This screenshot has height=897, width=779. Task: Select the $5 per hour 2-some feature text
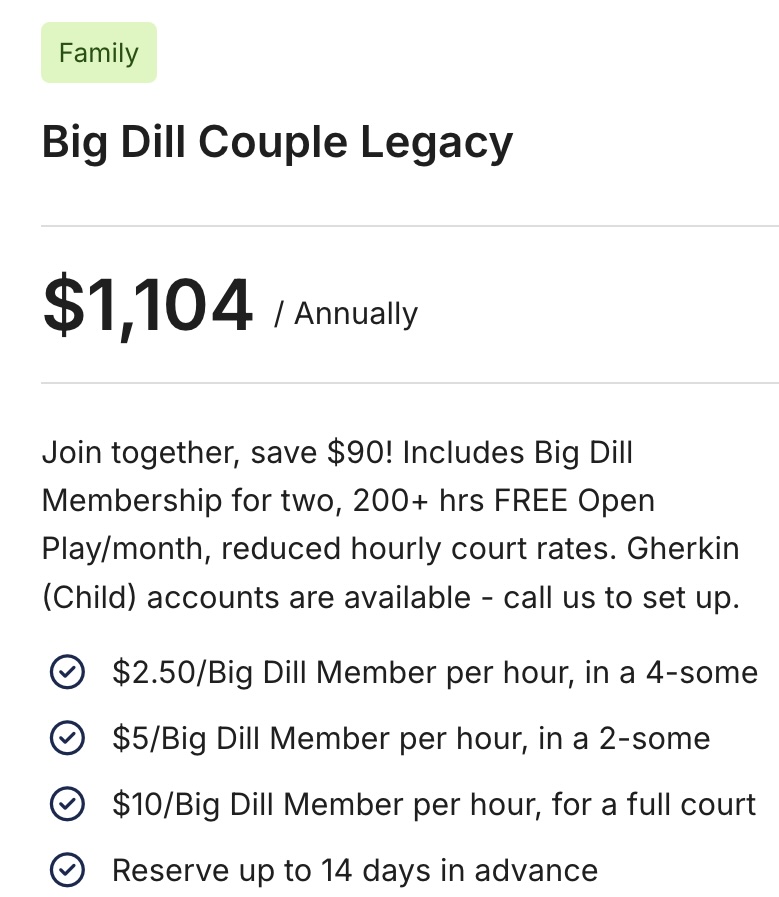[x=411, y=739]
